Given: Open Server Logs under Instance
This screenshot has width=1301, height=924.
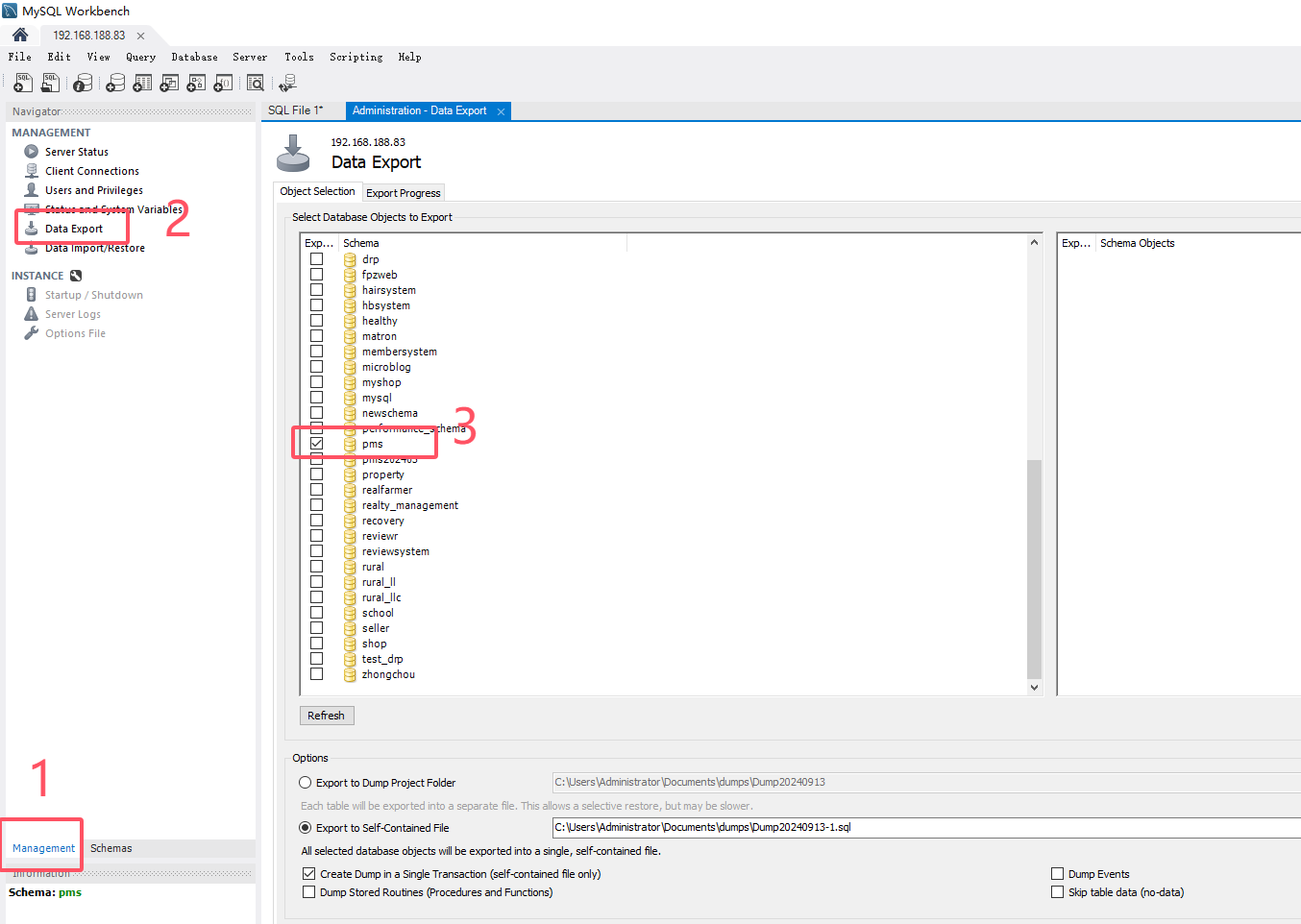Looking at the screenshot, I should pyautogui.click(x=73, y=314).
